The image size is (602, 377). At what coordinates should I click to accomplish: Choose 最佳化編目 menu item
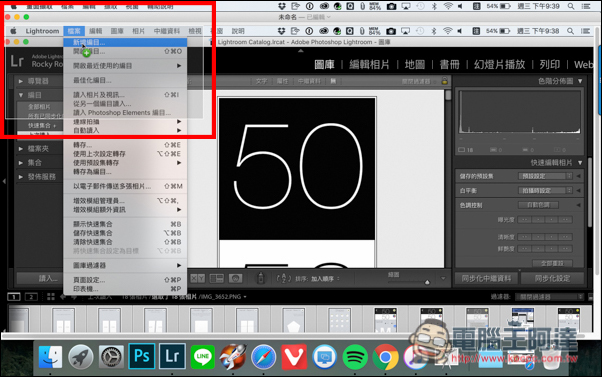[x=125, y=80]
